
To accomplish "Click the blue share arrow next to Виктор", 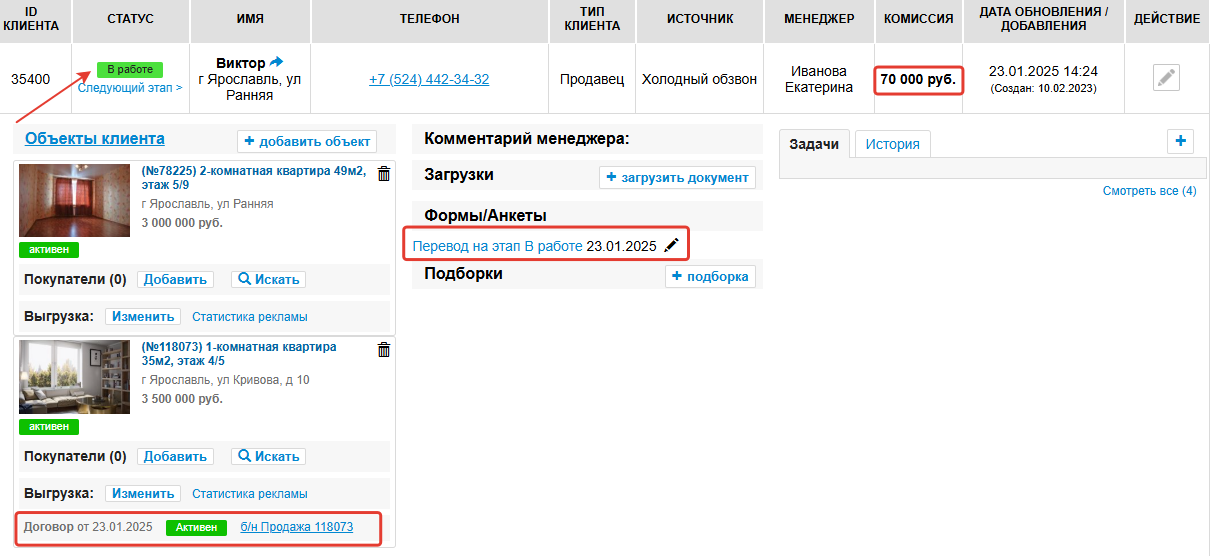I will 276,63.
